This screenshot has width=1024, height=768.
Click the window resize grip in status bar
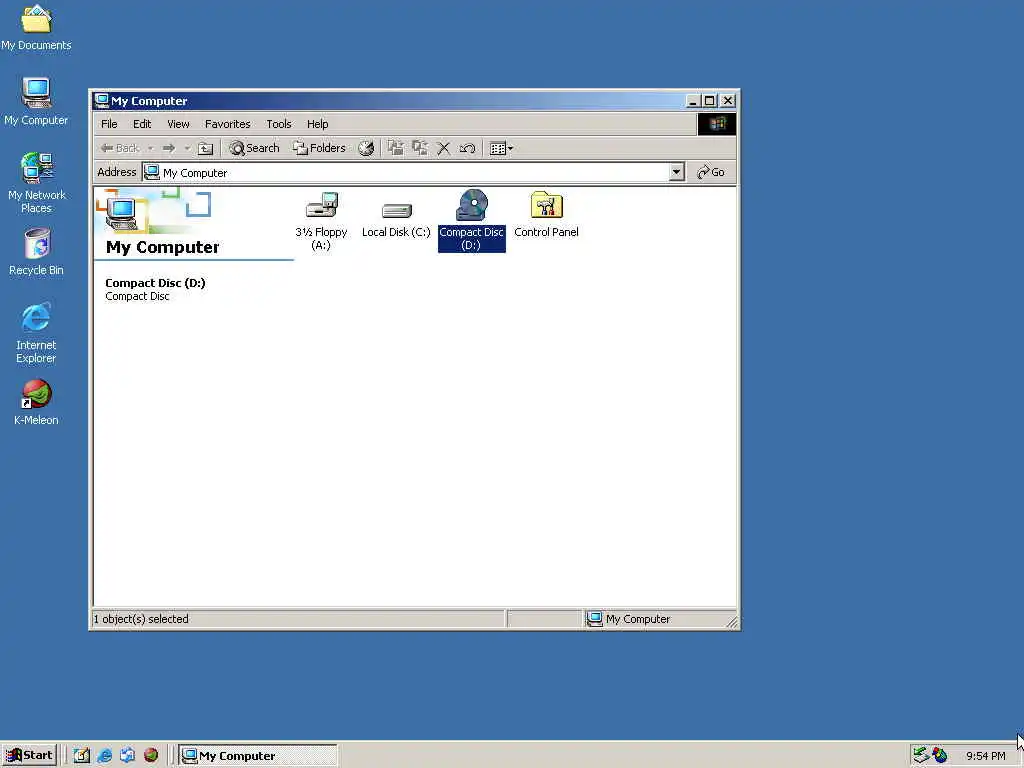732,622
